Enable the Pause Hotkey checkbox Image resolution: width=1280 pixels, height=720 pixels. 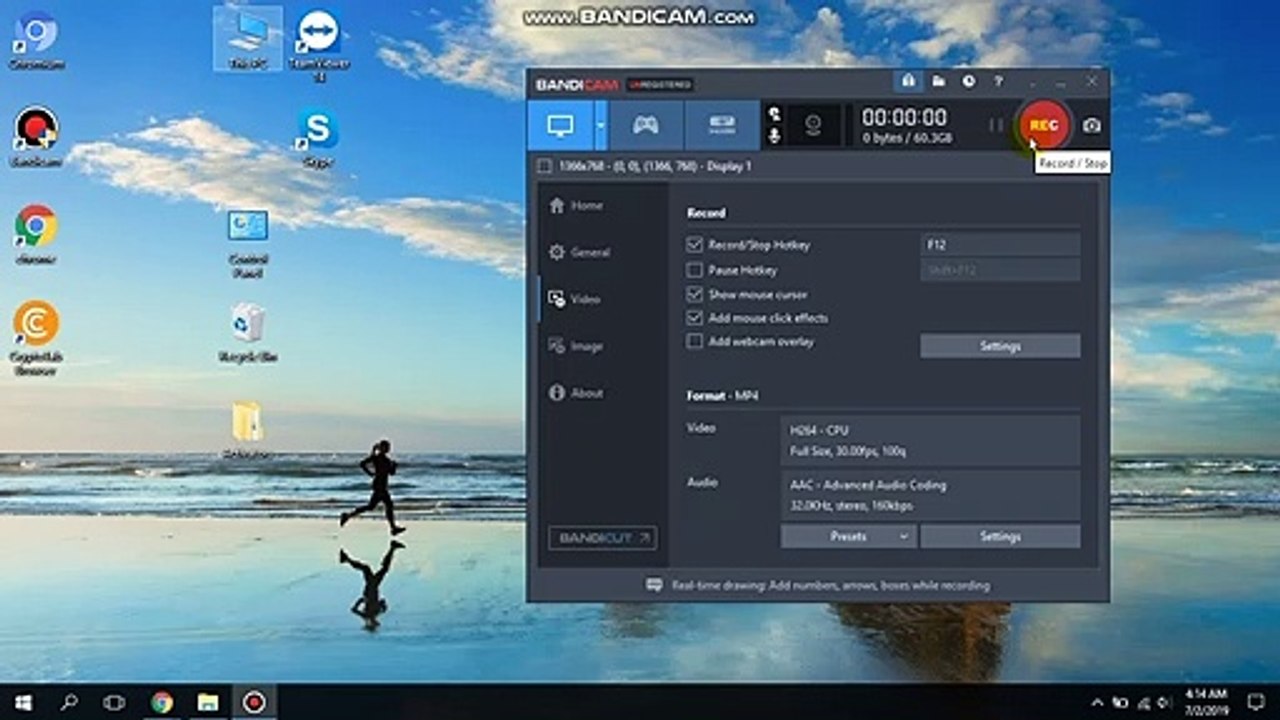click(695, 270)
